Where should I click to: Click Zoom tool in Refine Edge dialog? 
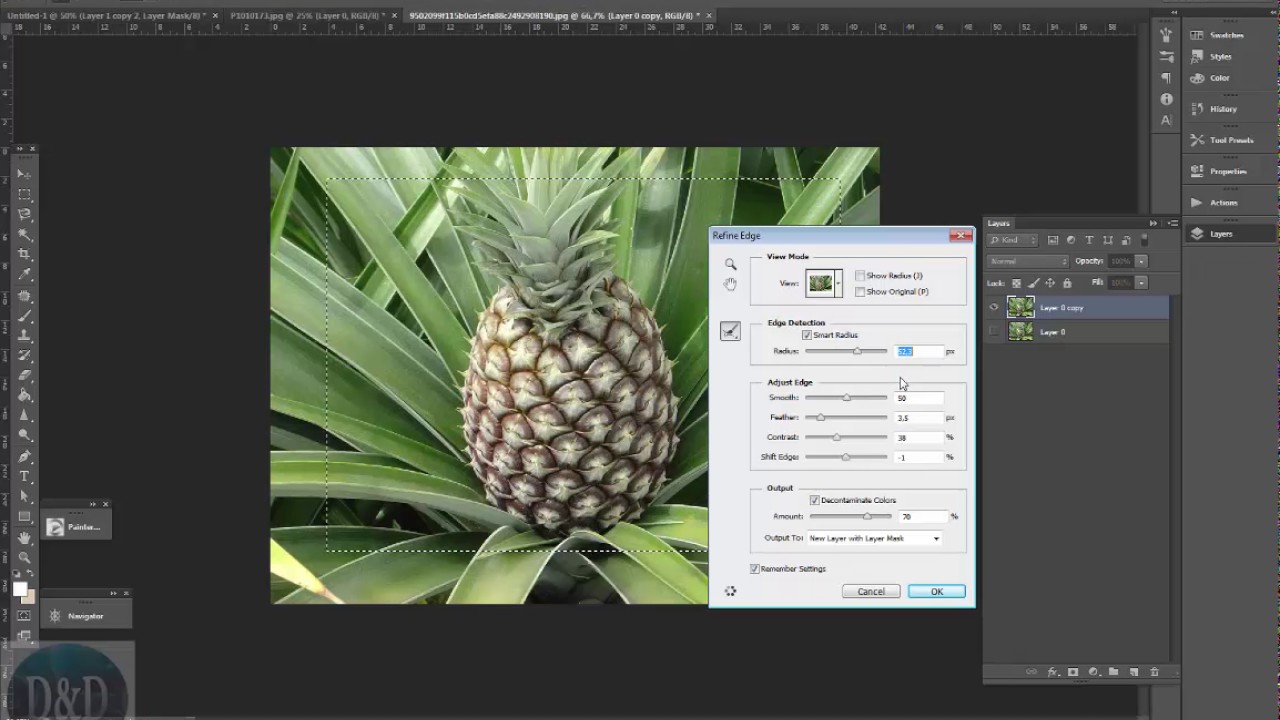click(x=731, y=265)
